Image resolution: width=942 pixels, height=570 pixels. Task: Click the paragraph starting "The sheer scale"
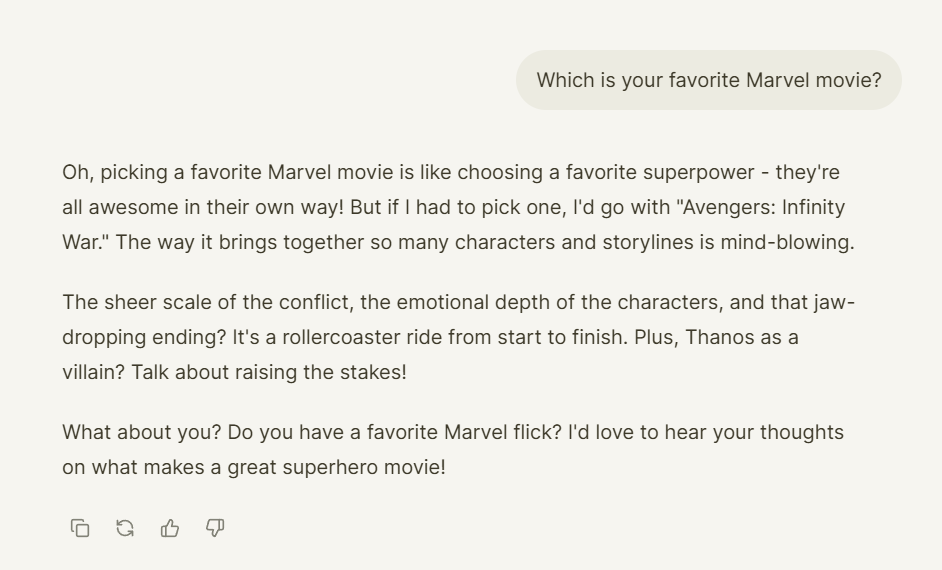point(458,337)
